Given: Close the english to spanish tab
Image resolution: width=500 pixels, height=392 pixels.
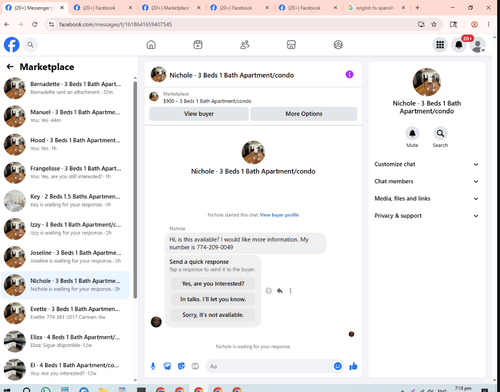Looking at the screenshot, I should (x=403, y=8).
